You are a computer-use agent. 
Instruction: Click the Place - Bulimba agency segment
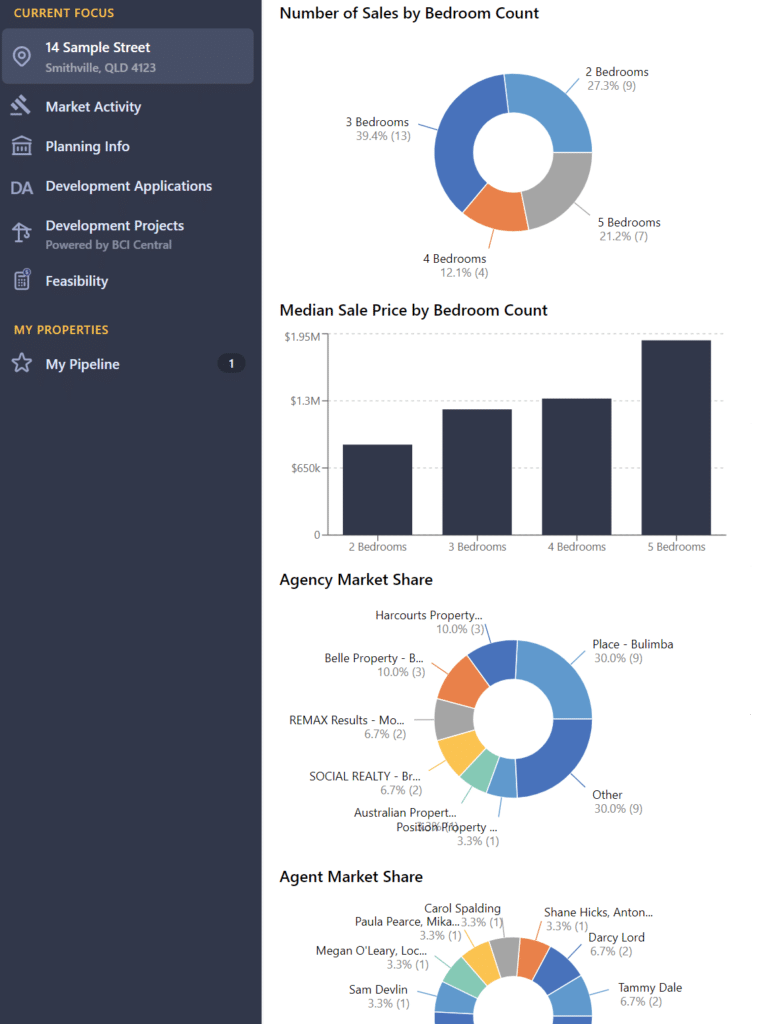coord(557,675)
